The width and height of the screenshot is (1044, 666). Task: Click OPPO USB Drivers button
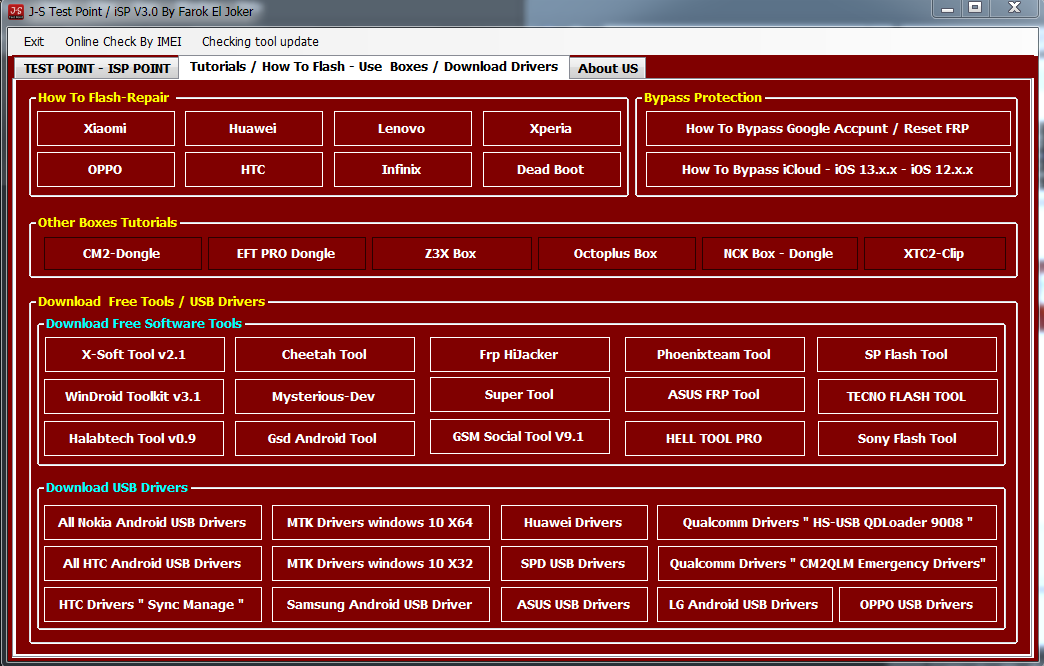coord(917,604)
